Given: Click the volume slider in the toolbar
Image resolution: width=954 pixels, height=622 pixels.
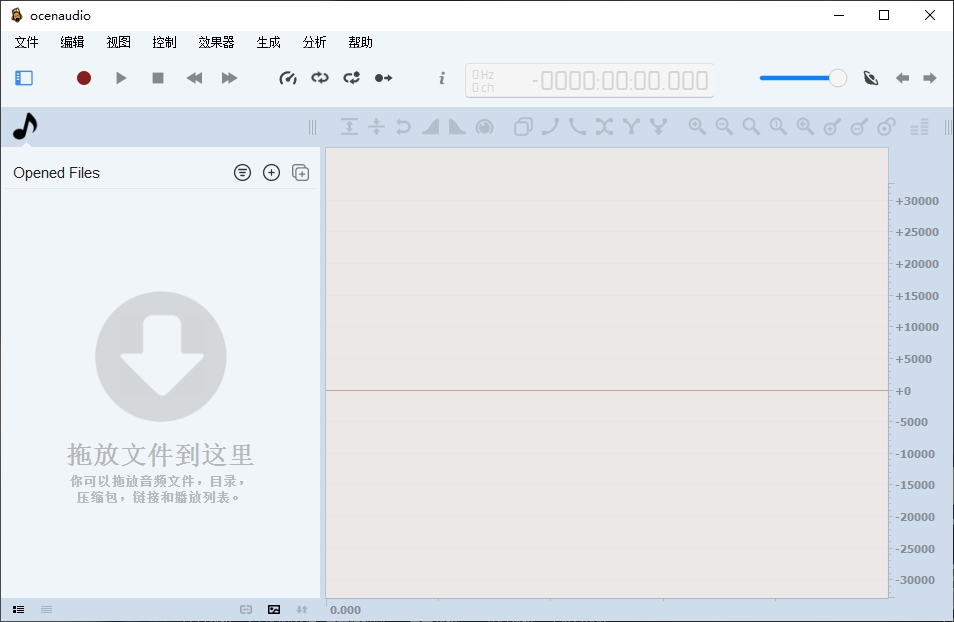Looking at the screenshot, I should [802, 78].
